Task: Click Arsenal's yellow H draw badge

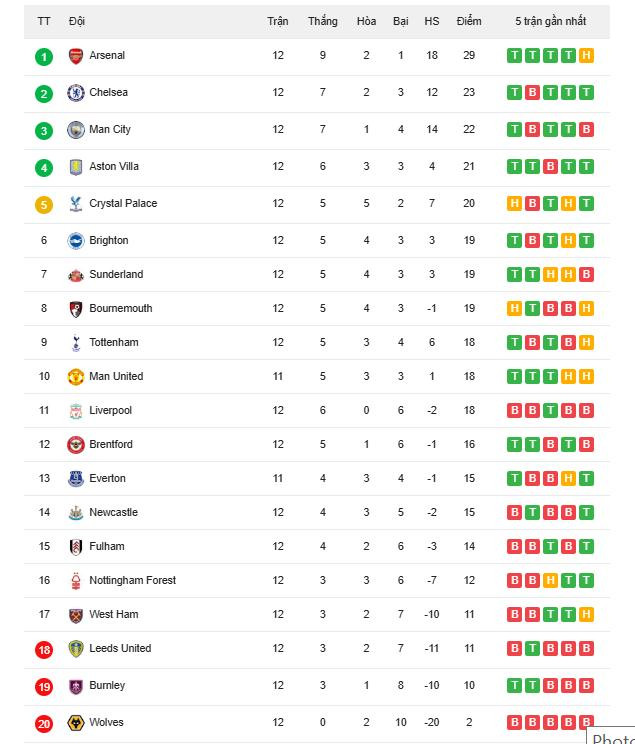Action: [586, 56]
